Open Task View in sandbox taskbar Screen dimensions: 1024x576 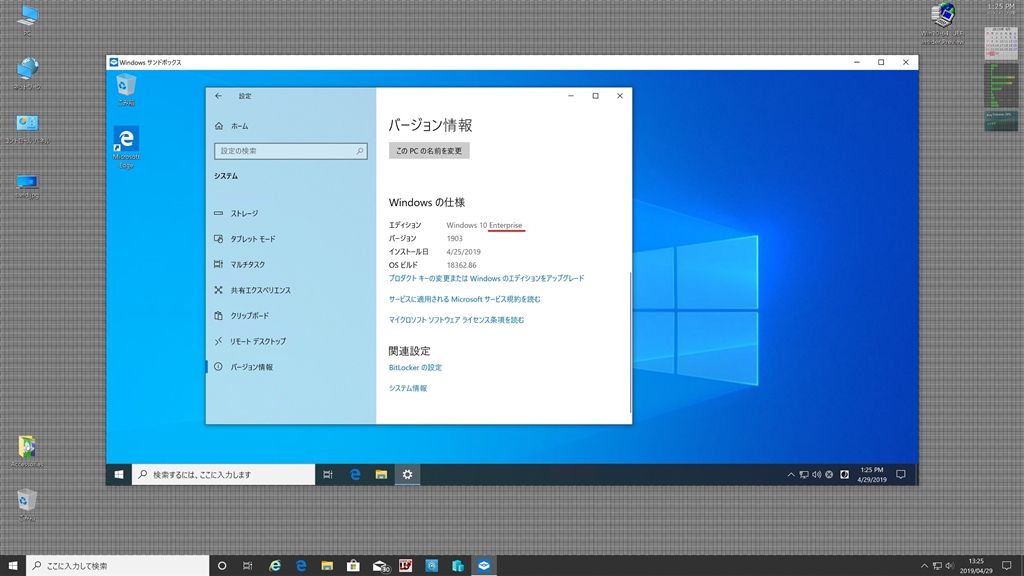tap(328, 475)
